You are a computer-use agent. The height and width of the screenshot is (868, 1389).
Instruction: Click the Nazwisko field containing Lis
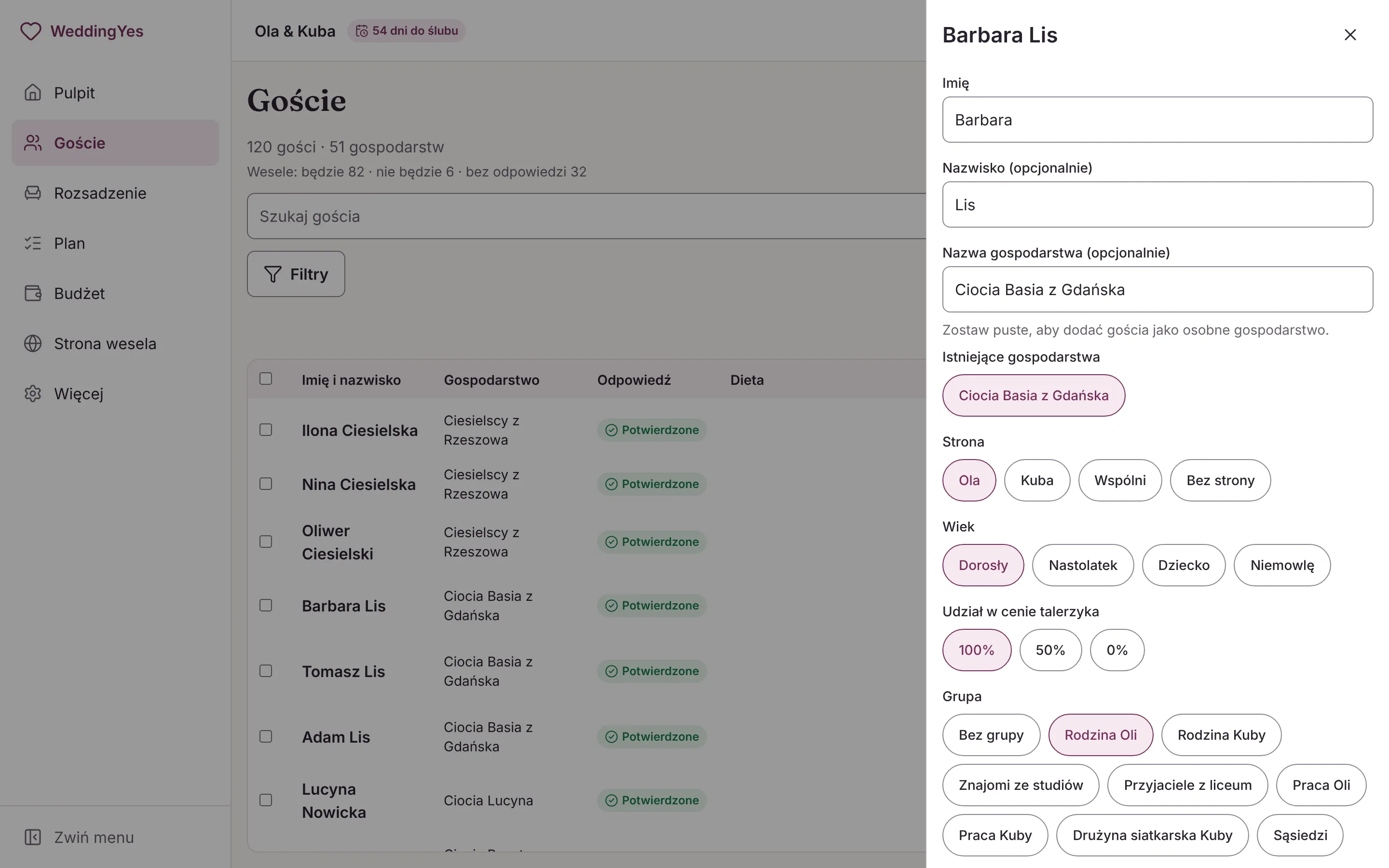tap(1157, 205)
